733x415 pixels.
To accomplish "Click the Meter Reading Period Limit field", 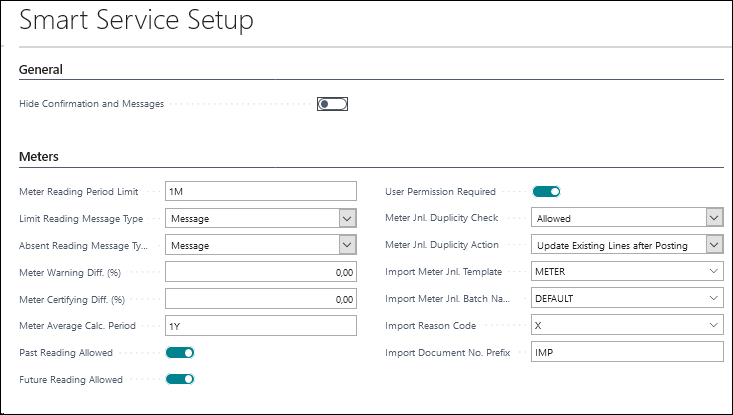I will point(261,191).
